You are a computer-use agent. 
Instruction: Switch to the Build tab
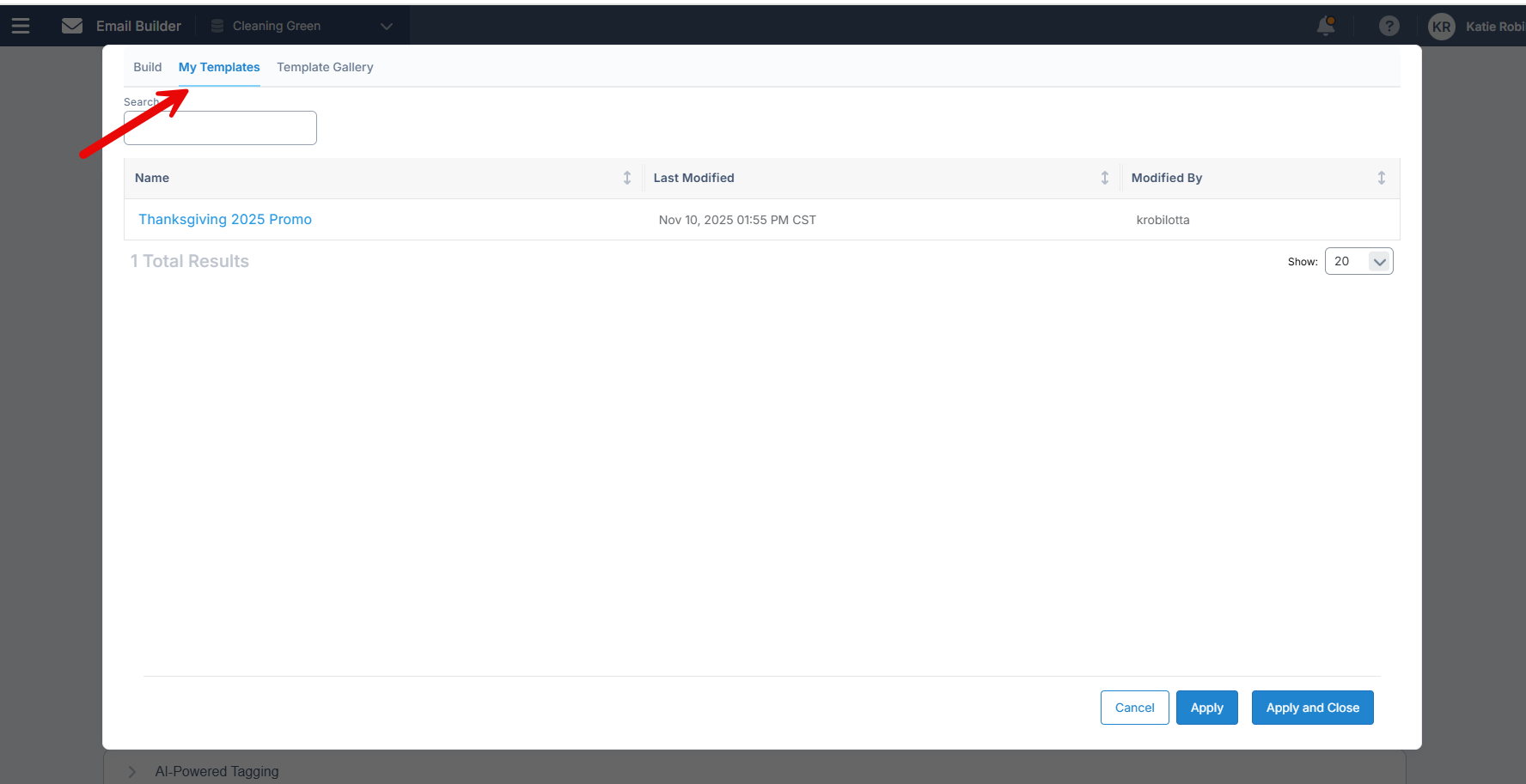coord(147,67)
